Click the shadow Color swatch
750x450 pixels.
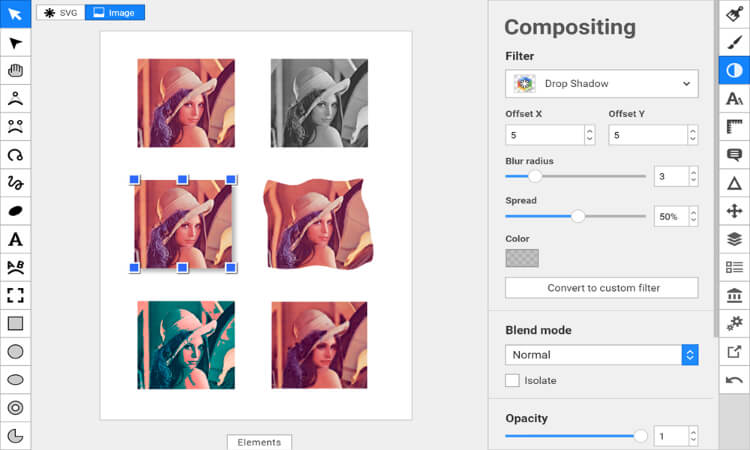click(522, 257)
